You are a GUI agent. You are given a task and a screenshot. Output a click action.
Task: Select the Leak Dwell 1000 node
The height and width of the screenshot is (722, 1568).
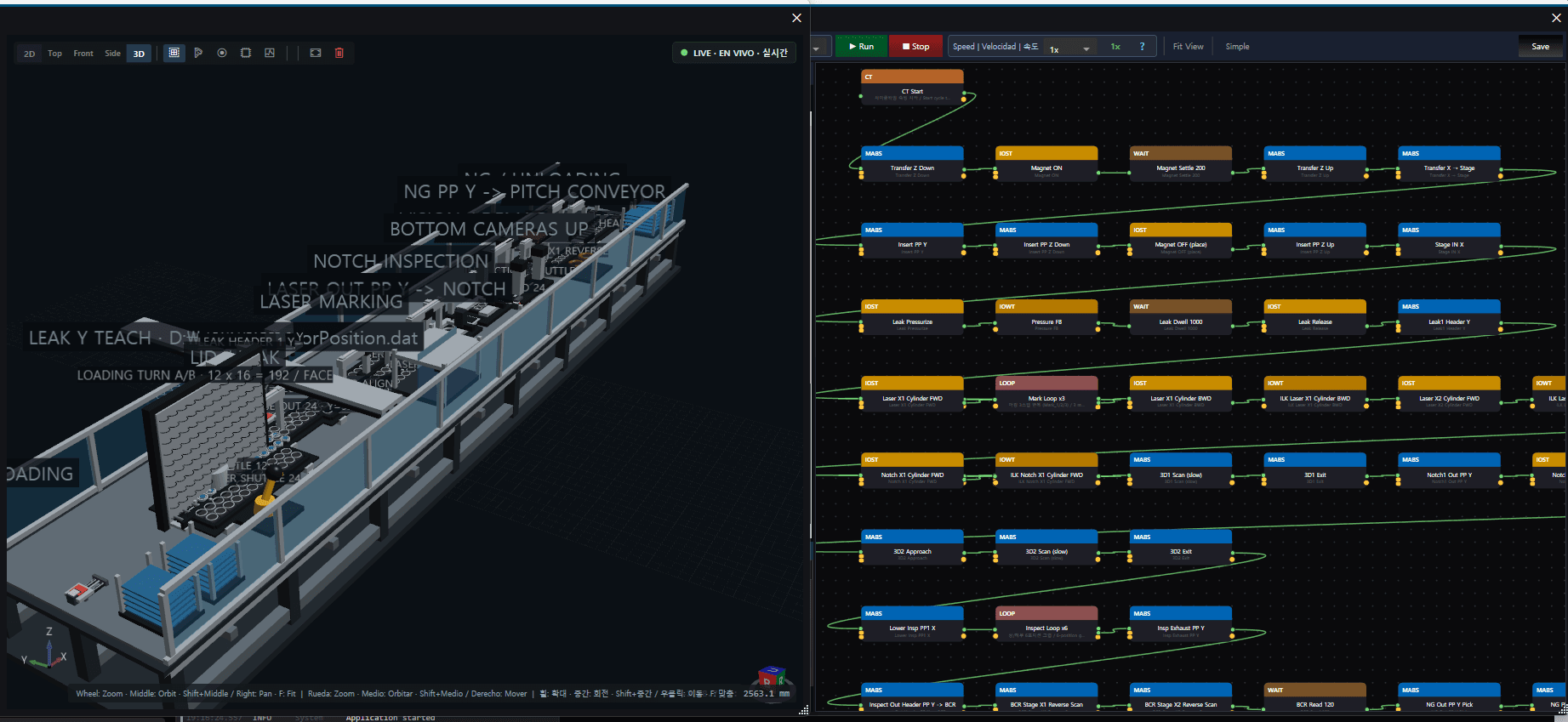1181,316
